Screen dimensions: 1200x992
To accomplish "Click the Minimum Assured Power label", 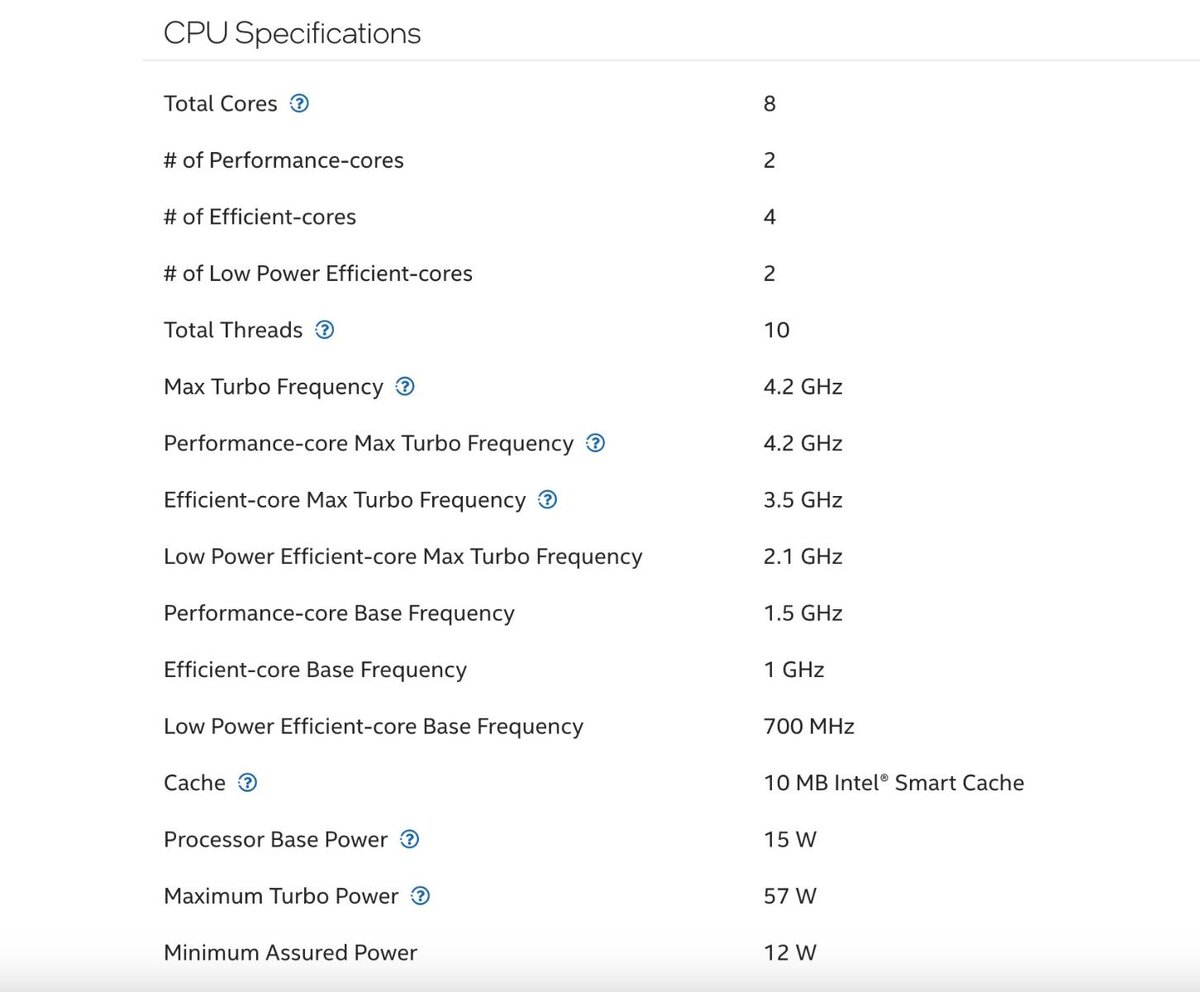I will tap(290, 952).
